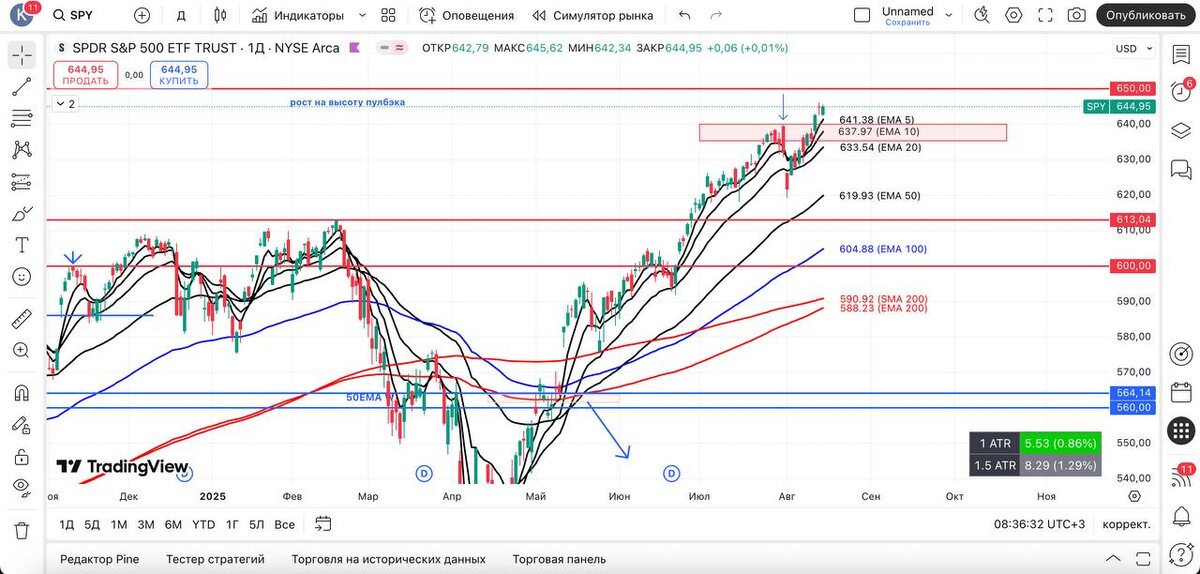
Task: Open candlestick chart type menu
Action: pyautogui.click(x=221, y=15)
